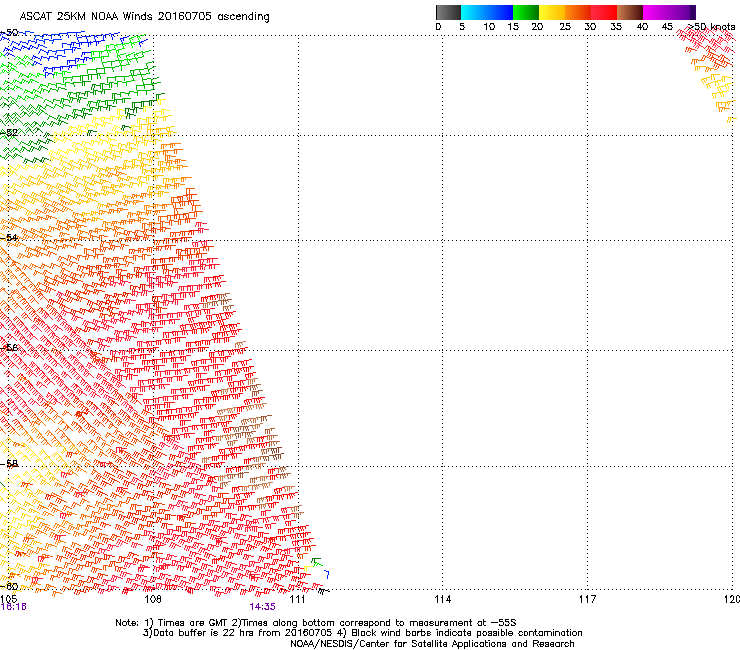Click the purple 14:35 pass time label
This screenshot has height=650, width=740.
[x=262, y=607]
